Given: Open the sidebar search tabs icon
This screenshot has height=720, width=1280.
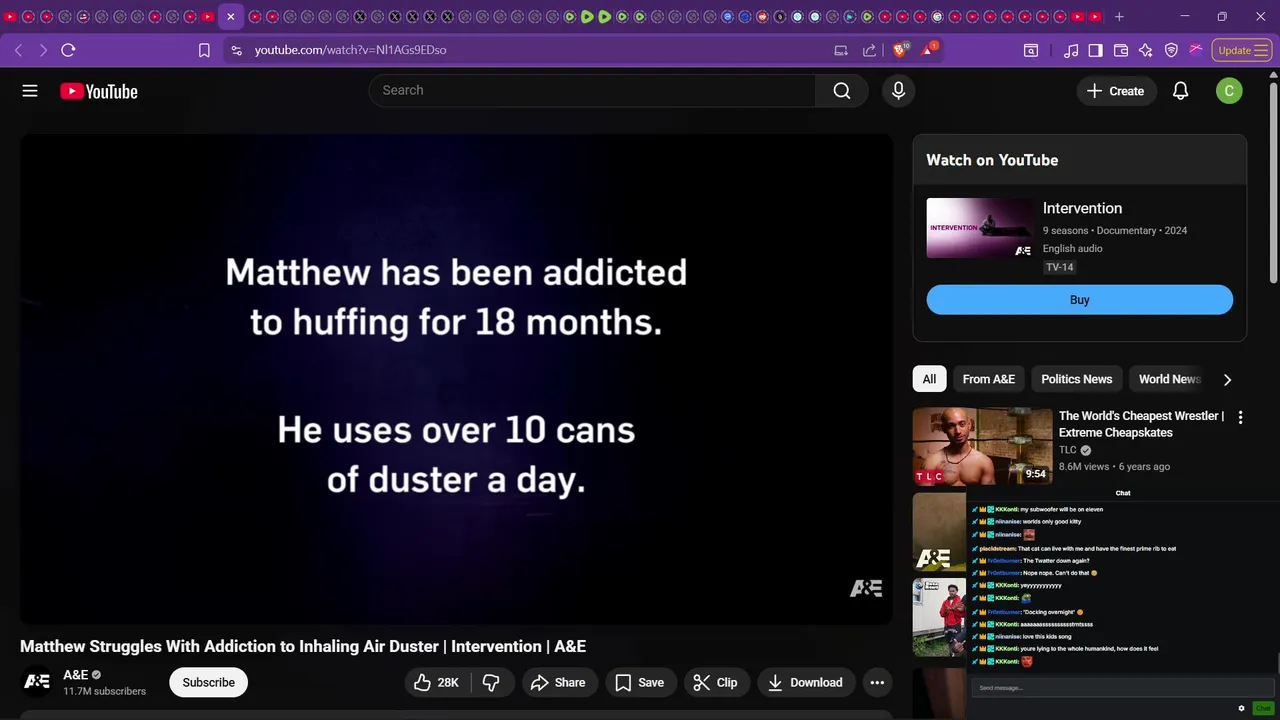Looking at the screenshot, I should [1031, 50].
